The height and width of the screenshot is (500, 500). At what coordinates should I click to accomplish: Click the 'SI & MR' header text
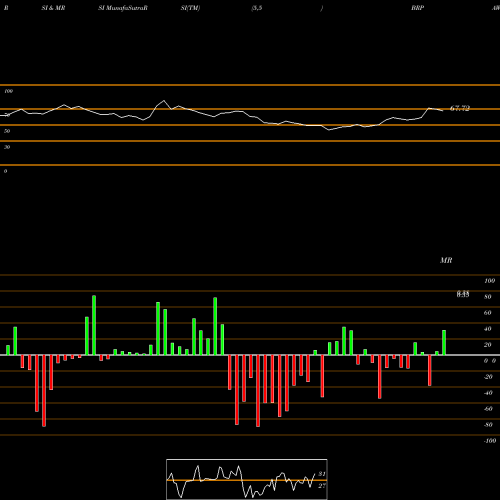(53, 8)
